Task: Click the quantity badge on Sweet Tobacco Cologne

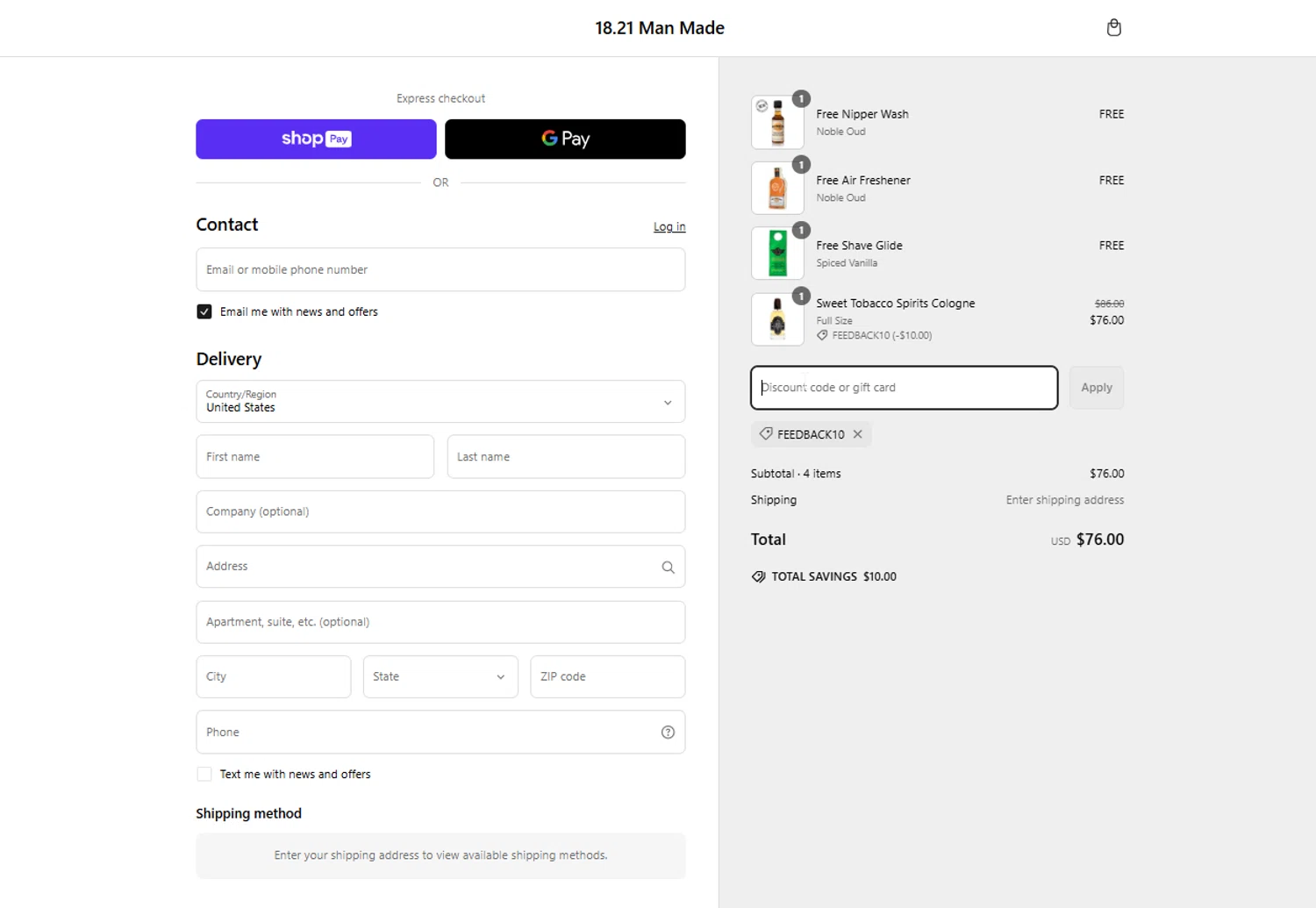Action: pos(801,297)
